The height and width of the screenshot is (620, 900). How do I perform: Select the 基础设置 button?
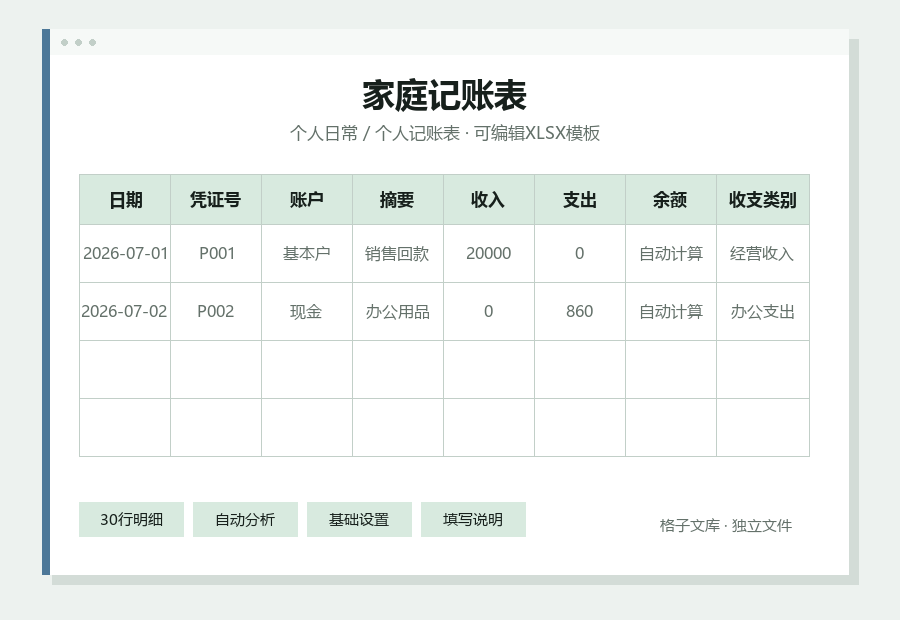click(359, 520)
